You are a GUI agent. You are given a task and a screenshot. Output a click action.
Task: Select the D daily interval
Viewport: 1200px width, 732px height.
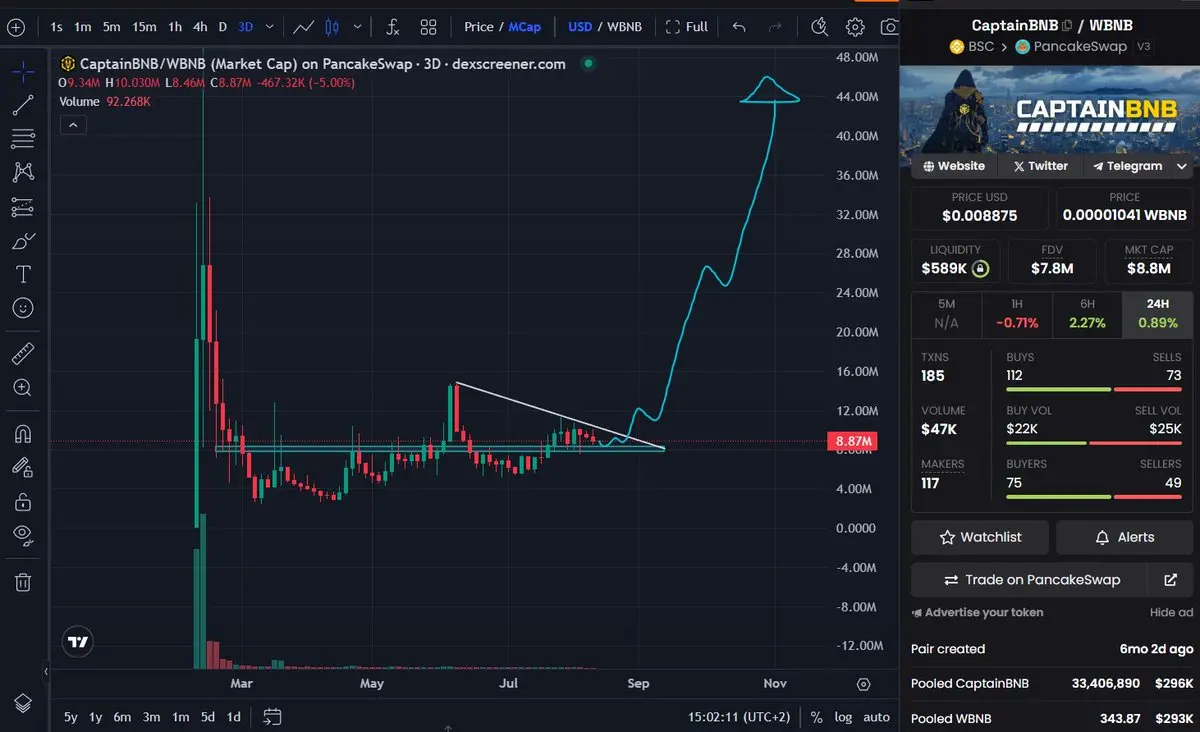pos(223,27)
